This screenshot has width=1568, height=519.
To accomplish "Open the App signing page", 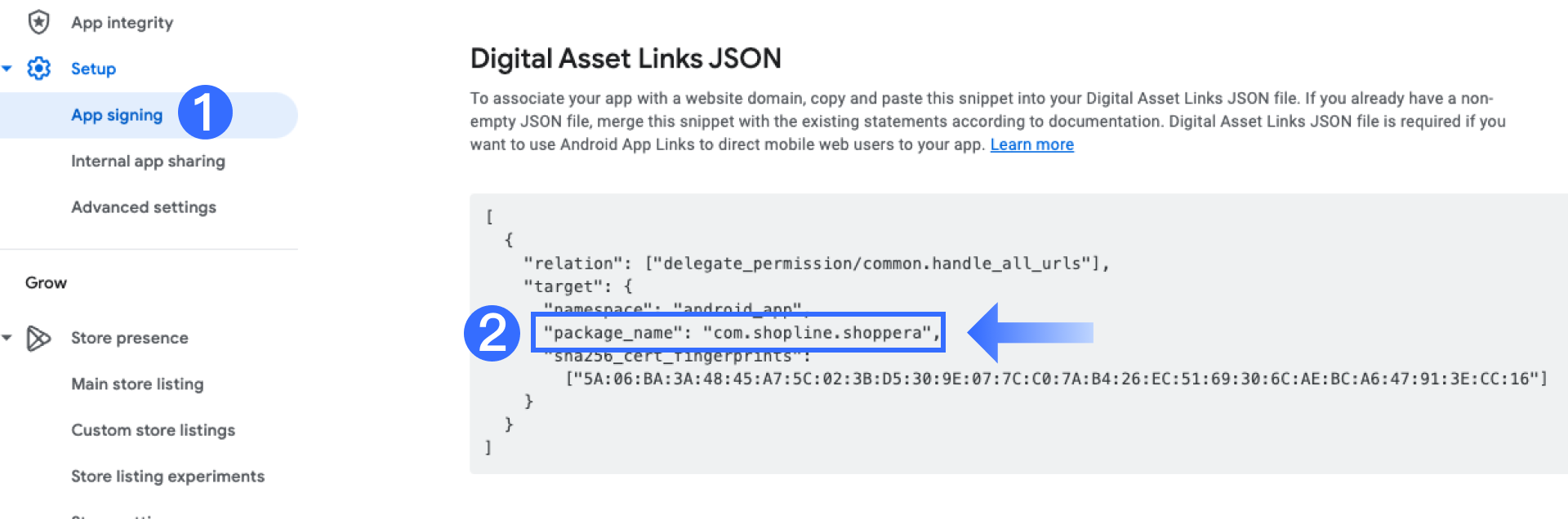I will coord(117,114).
